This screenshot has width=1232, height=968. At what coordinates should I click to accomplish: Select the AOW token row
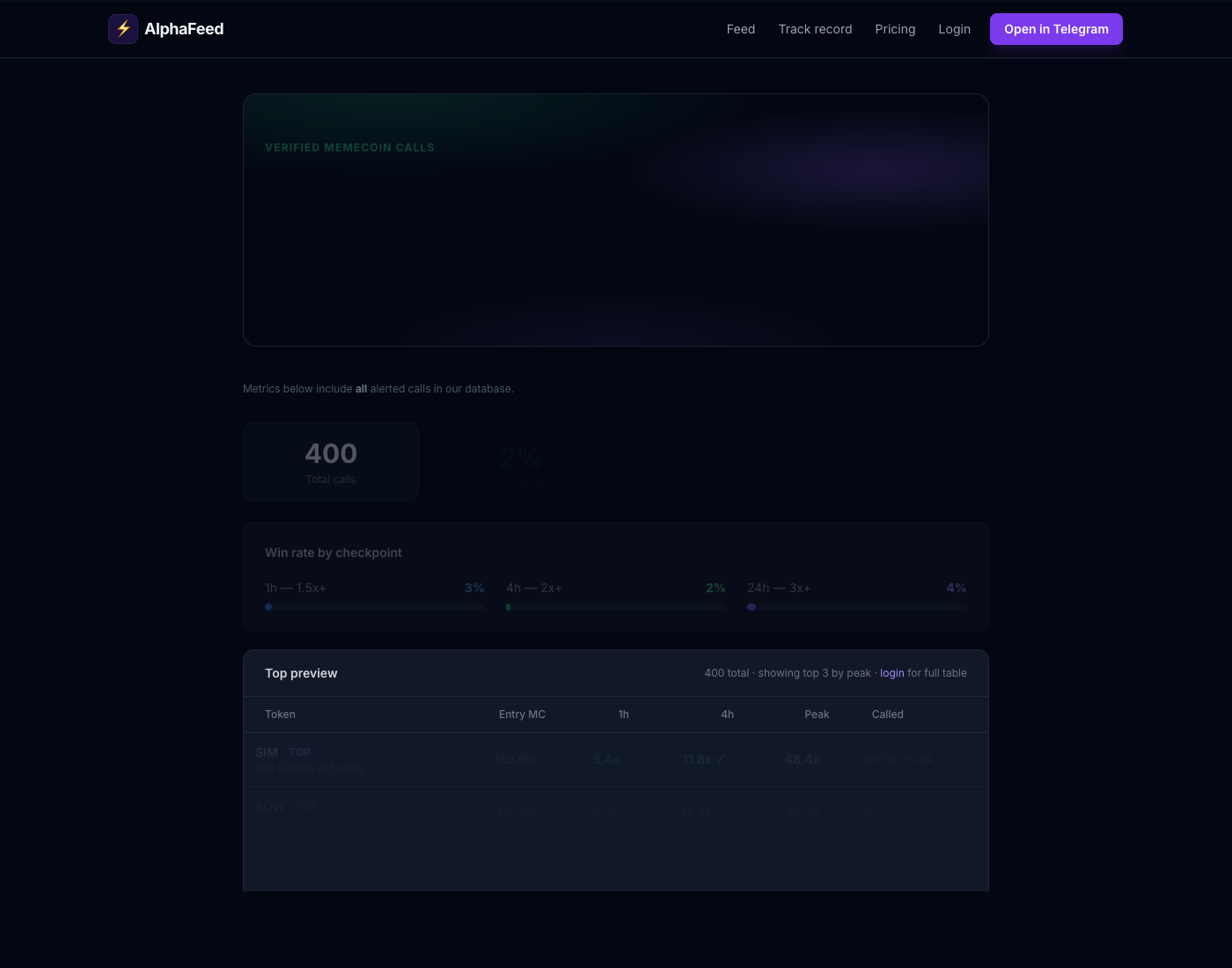(616, 813)
